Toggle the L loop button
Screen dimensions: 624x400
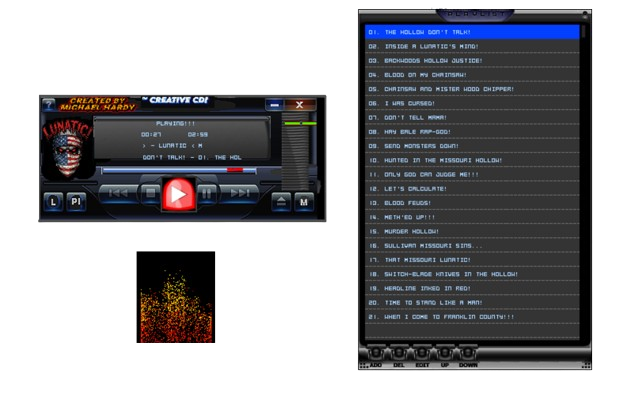[53, 201]
